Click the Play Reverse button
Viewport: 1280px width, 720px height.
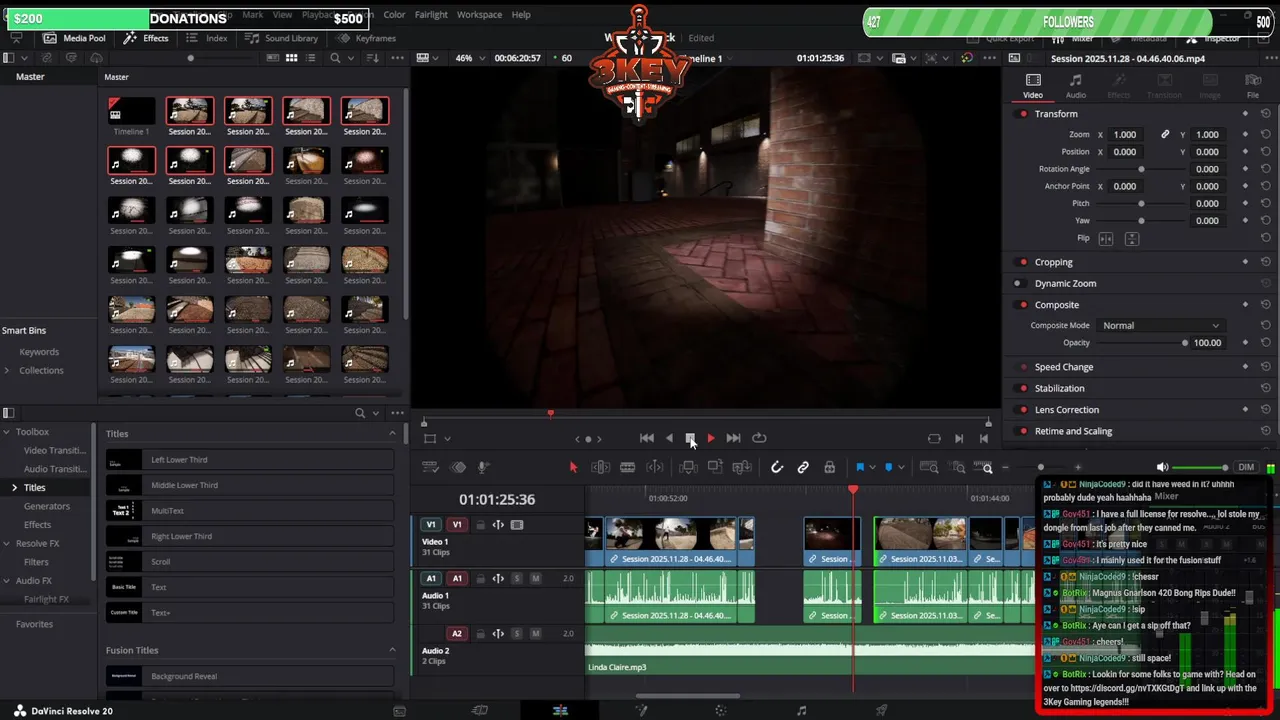[669, 438]
